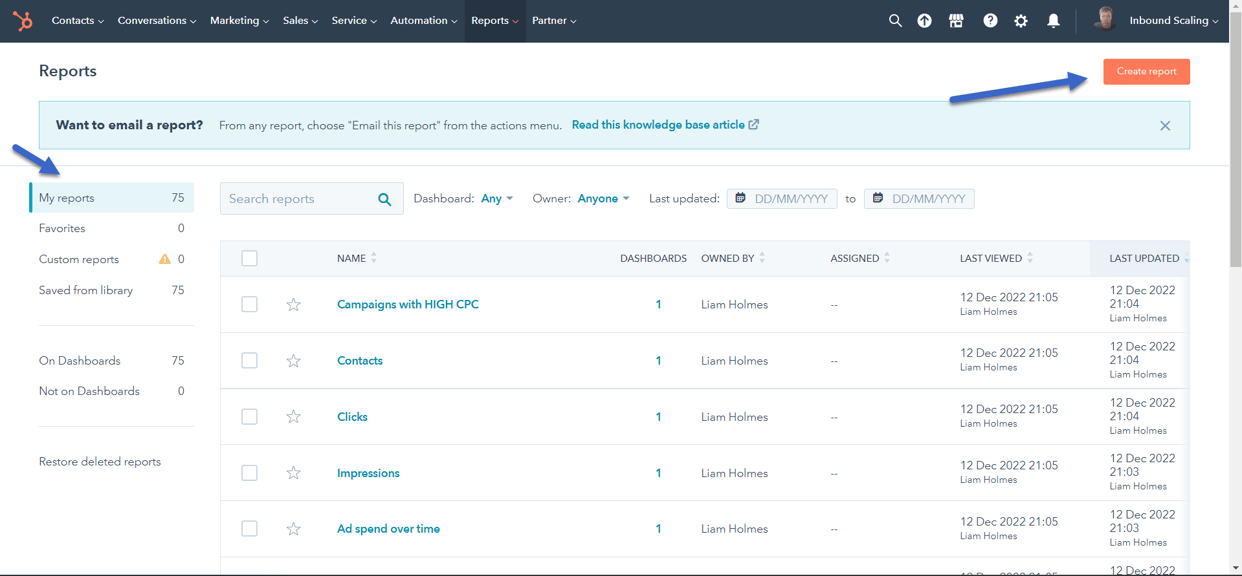Image resolution: width=1242 pixels, height=576 pixels.
Task: Star the Clicks report
Action: click(x=293, y=417)
